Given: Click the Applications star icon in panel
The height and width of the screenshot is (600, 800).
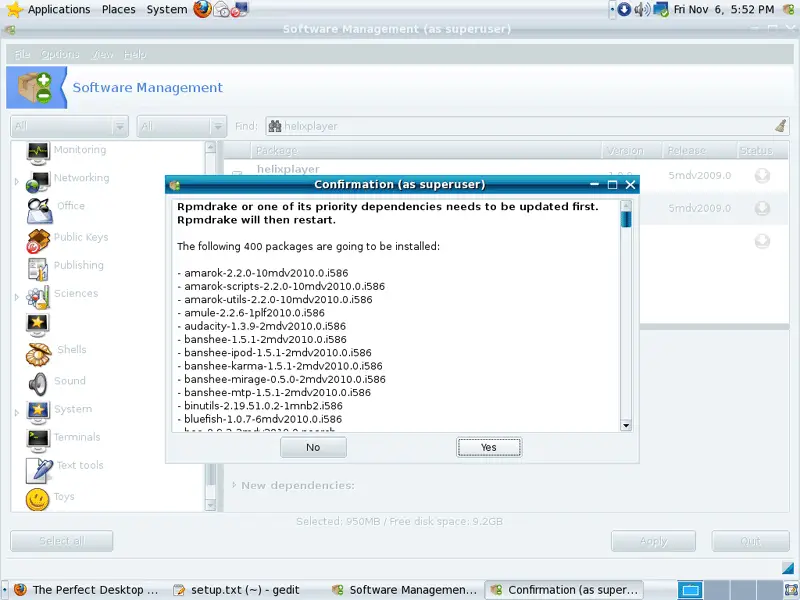Looking at the screenshot, I should [14, 9].
